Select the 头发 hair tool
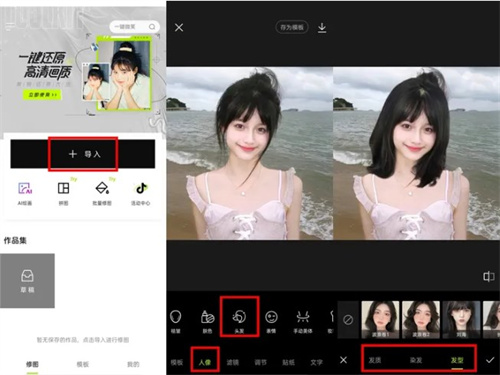 pyautogui.click(x=239, y=321)
